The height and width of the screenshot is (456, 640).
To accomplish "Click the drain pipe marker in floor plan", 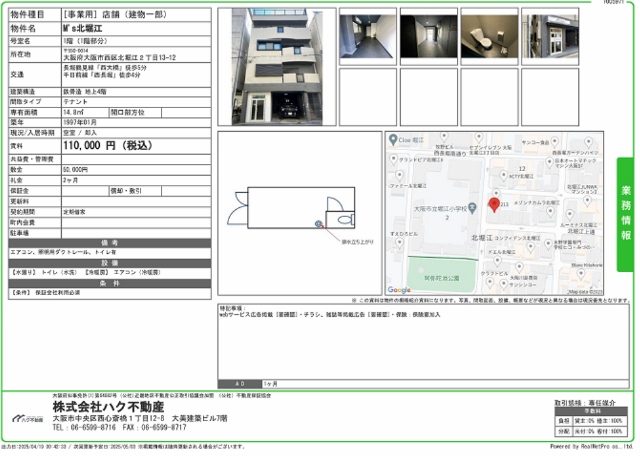I will (x=319, y=222).
